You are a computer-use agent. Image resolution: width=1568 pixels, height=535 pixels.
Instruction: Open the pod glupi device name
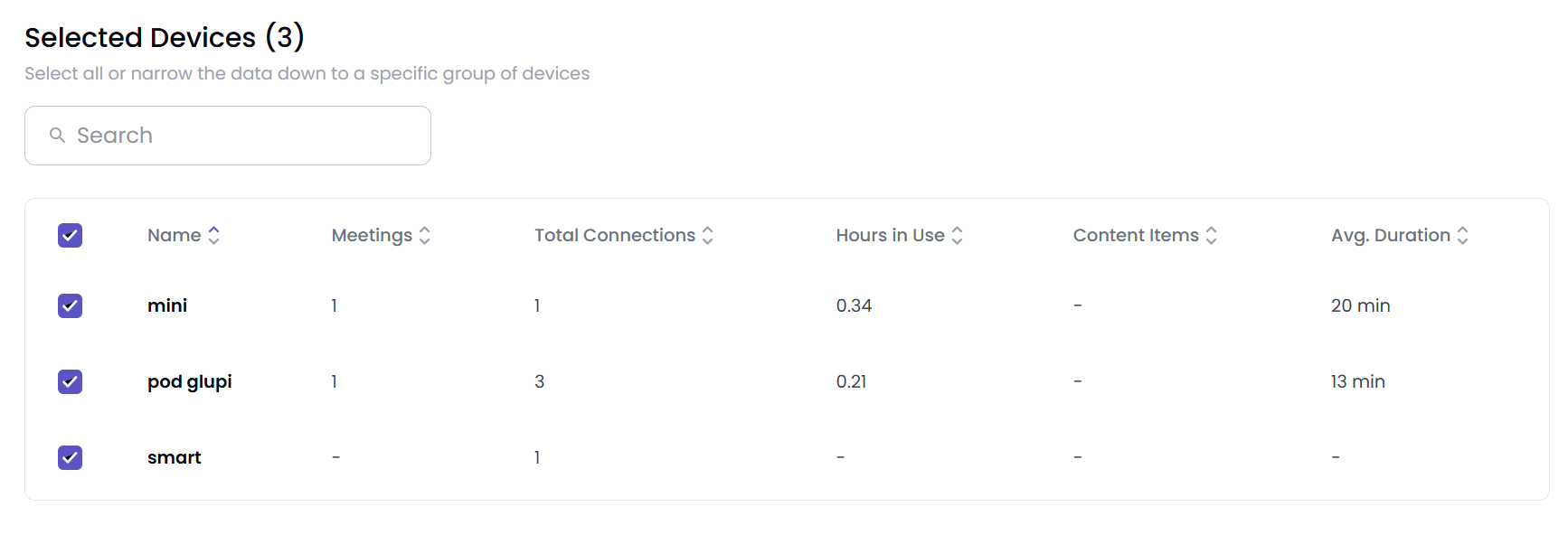pos(190,381)
